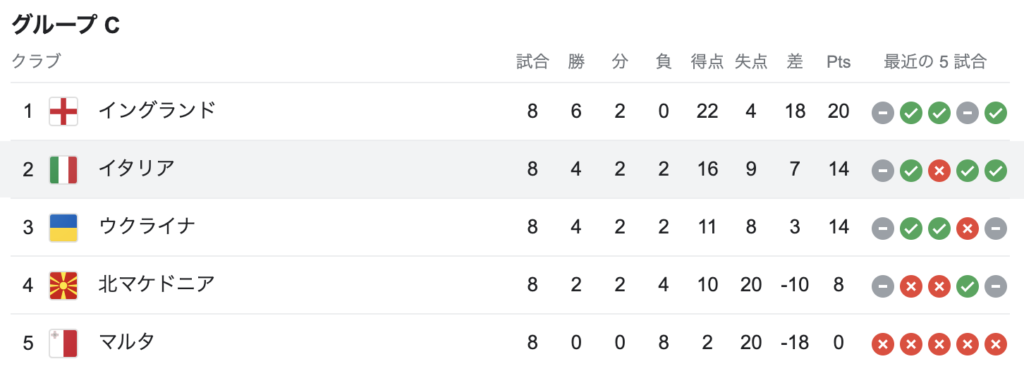Click the Malta flag icon
Viewport: 1024px width, 371px height.
pos(63,343)
